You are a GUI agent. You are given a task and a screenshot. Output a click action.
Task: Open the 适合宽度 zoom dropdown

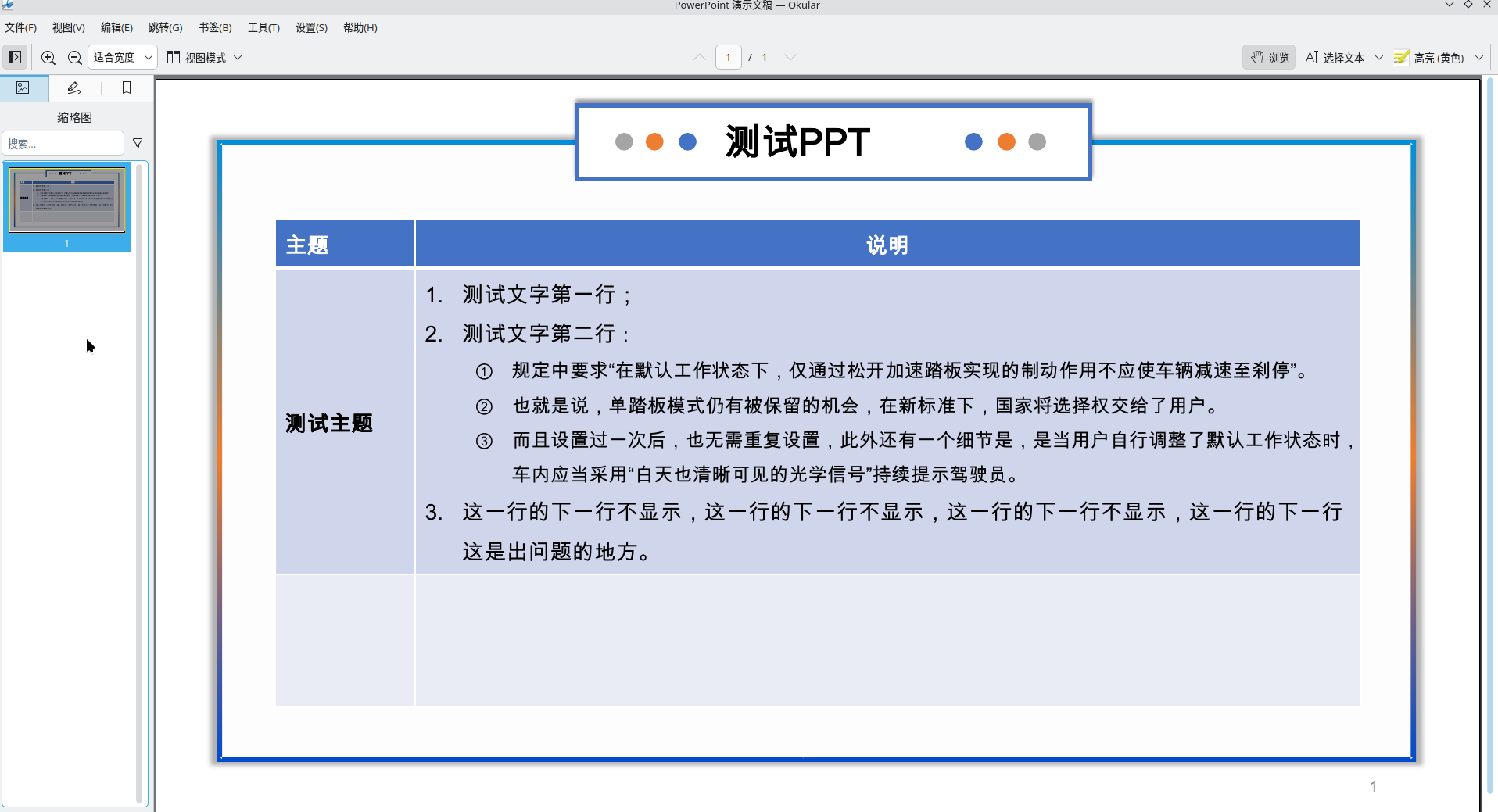pos(123,57)
